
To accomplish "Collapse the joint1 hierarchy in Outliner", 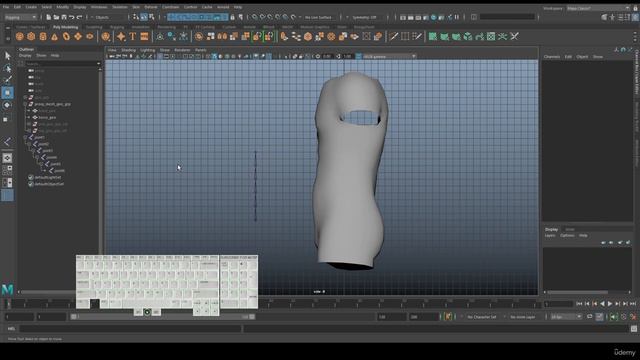I will click(25, 138).
